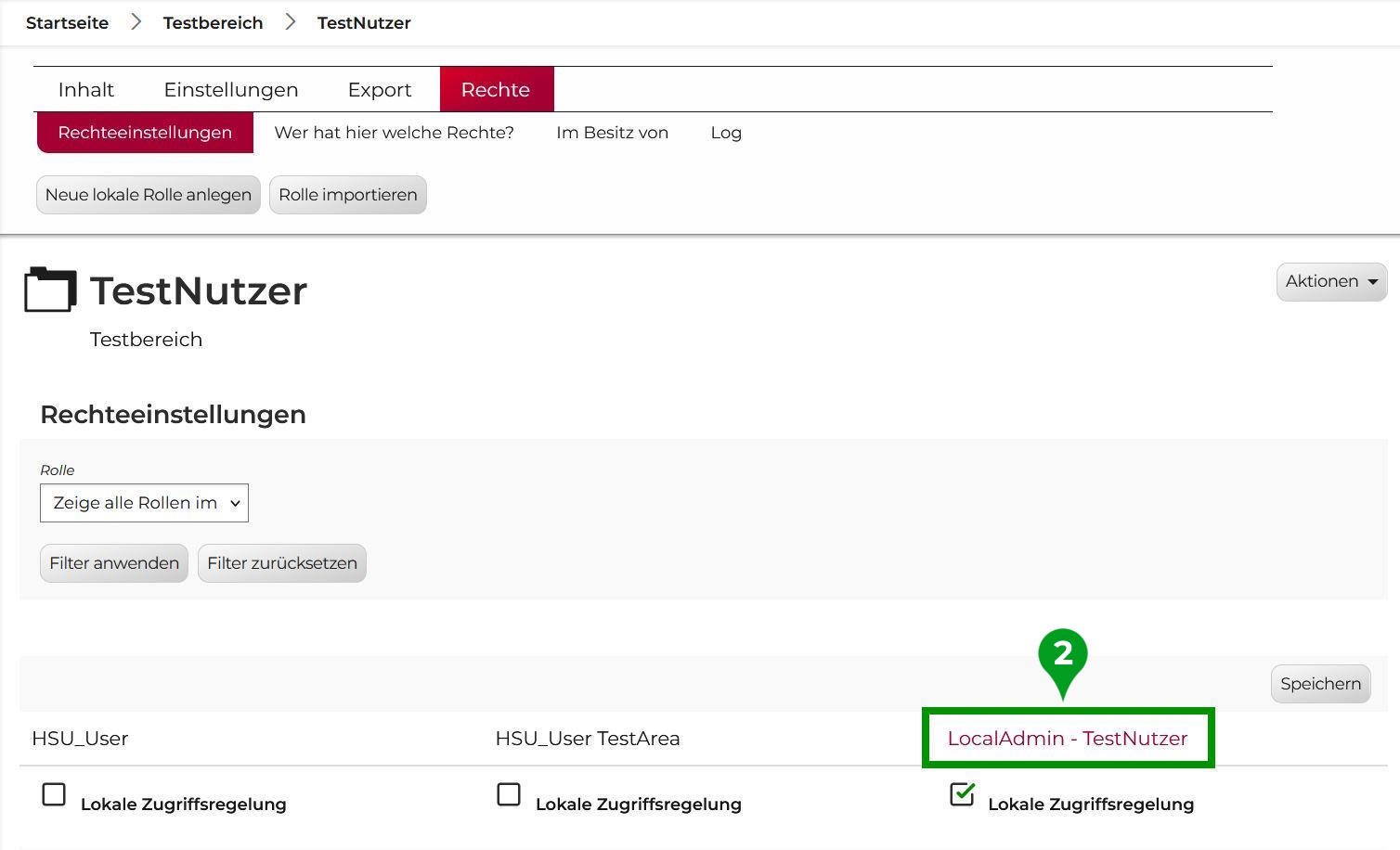Show the 'Im Besitz von' subtab
The width and height of the screenshot is (1400, 850).
[612, 133]
